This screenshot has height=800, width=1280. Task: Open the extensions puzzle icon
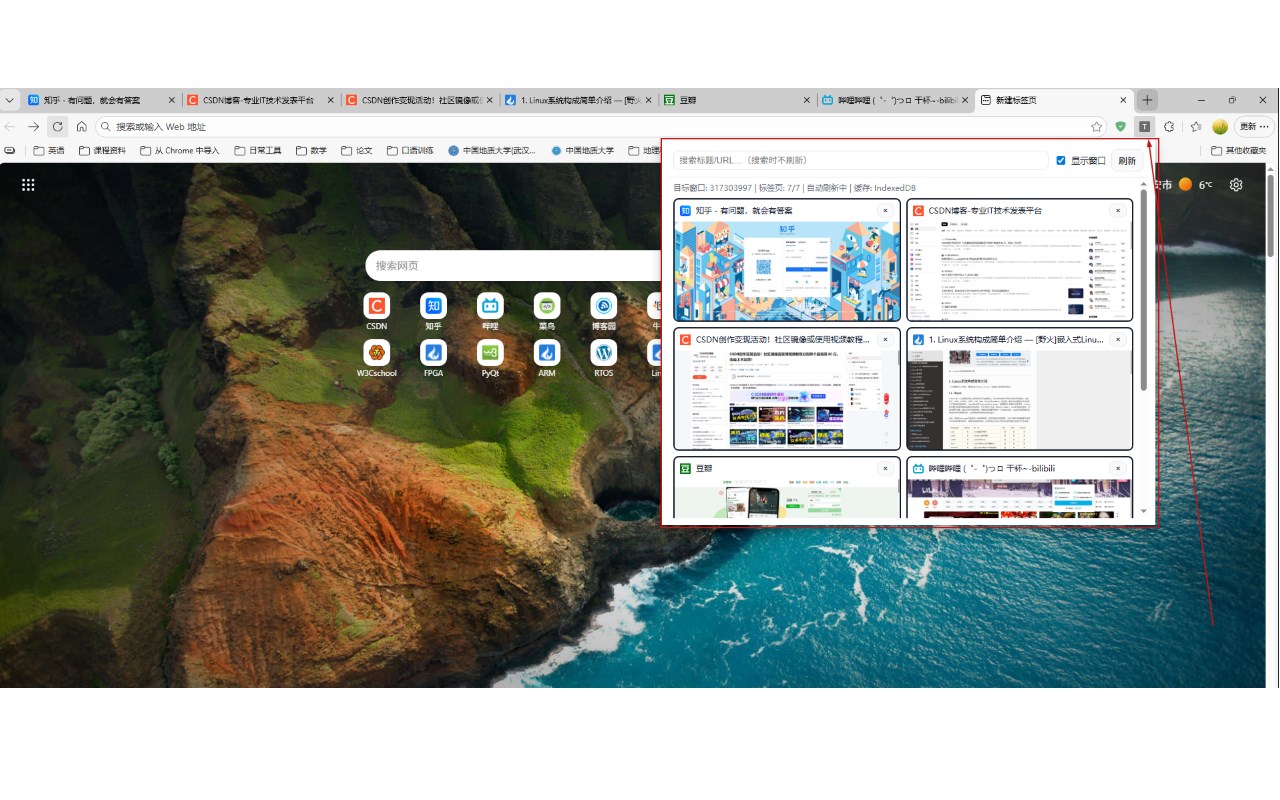coord(1169,127)
